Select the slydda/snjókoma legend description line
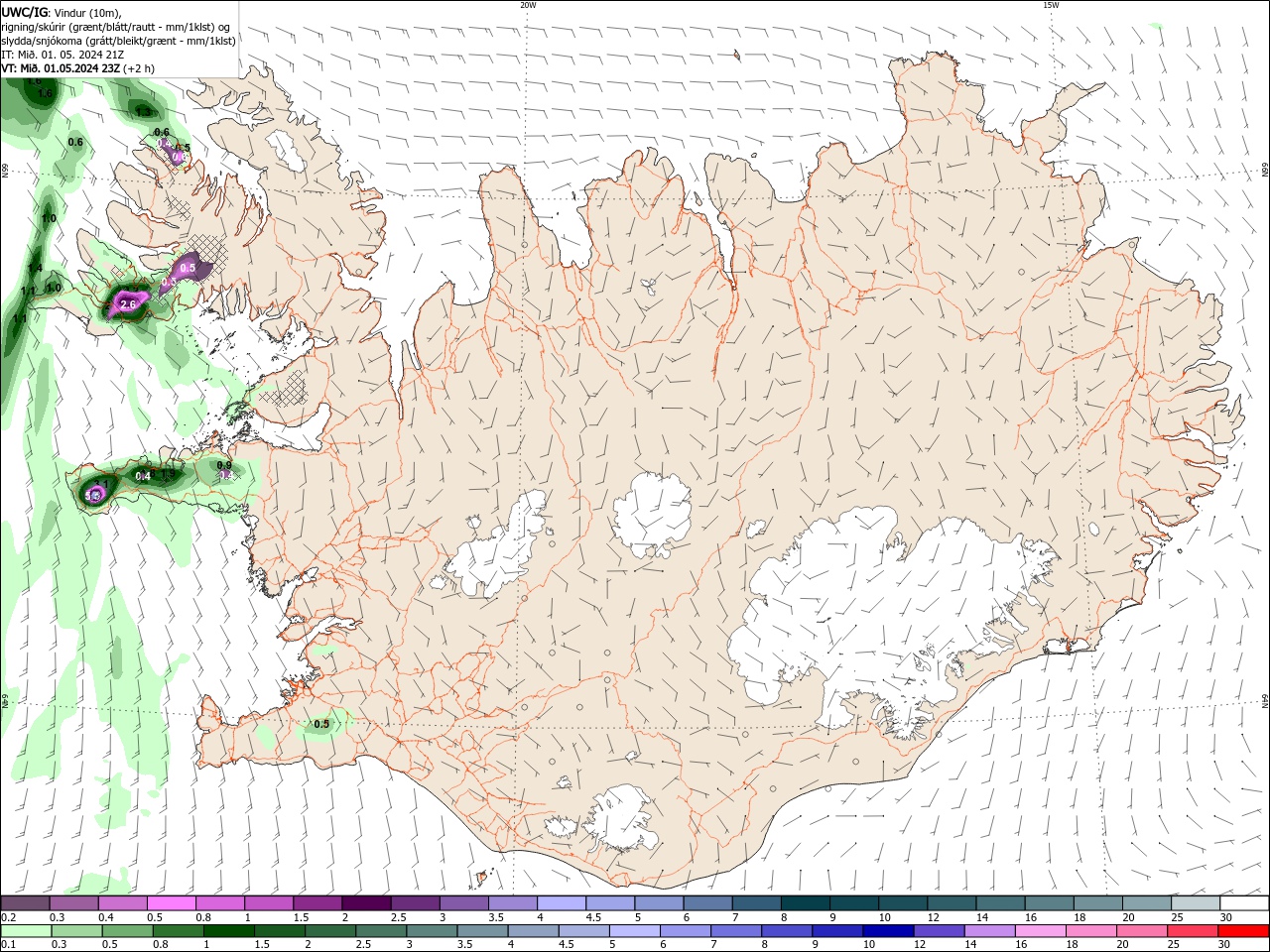This screenshot has width=1270, height=952. (119, 41)
